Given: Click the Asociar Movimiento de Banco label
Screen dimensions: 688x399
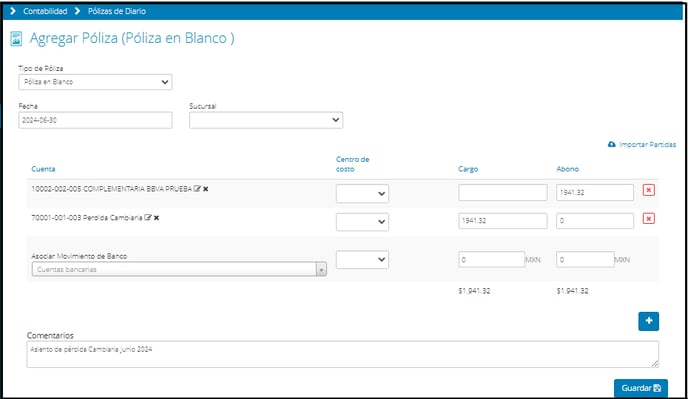Looking at the screenshot, I should tap(79, 256).
